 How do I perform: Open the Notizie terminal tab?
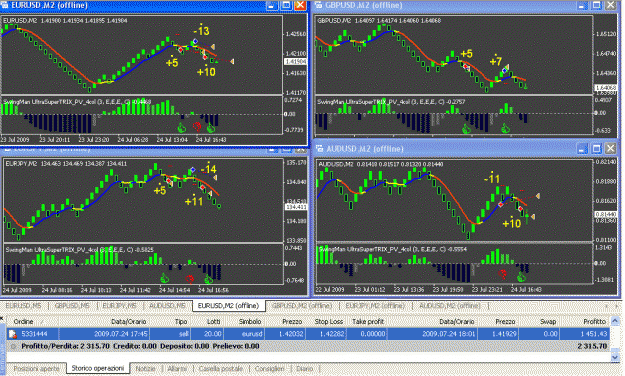[145, 369]
